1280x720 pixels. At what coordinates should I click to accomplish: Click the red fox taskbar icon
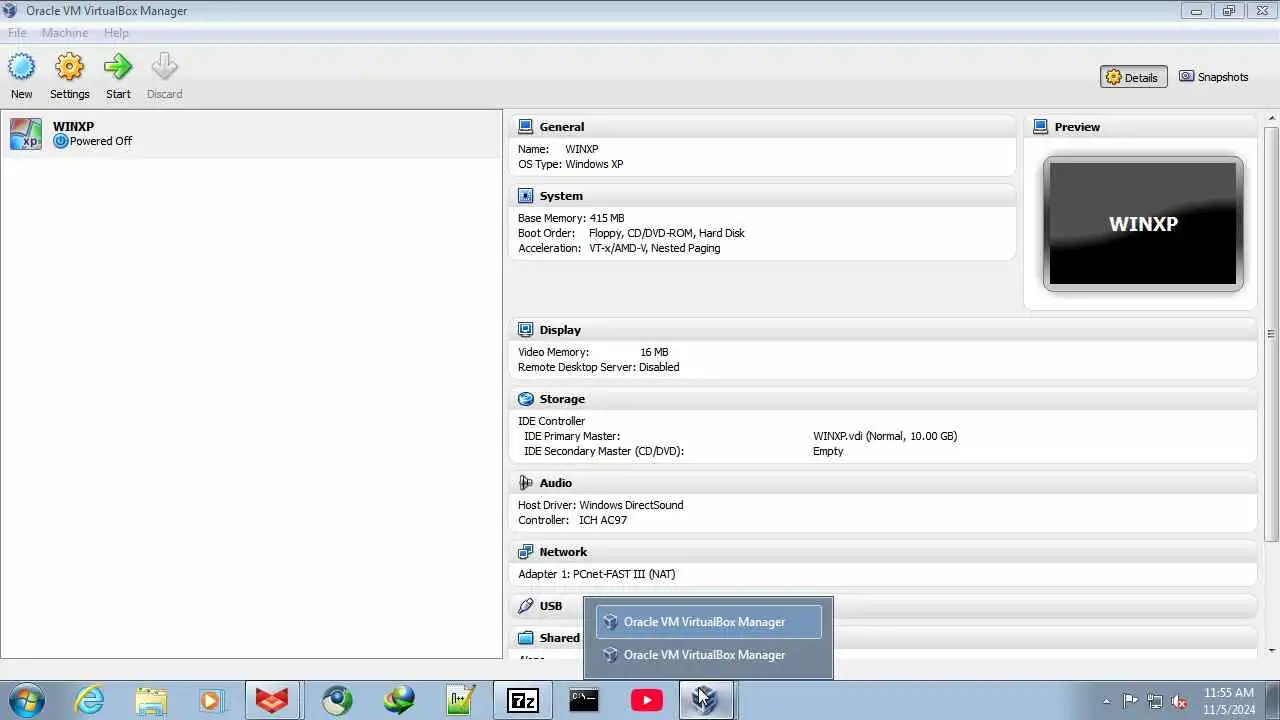(272, 700)
